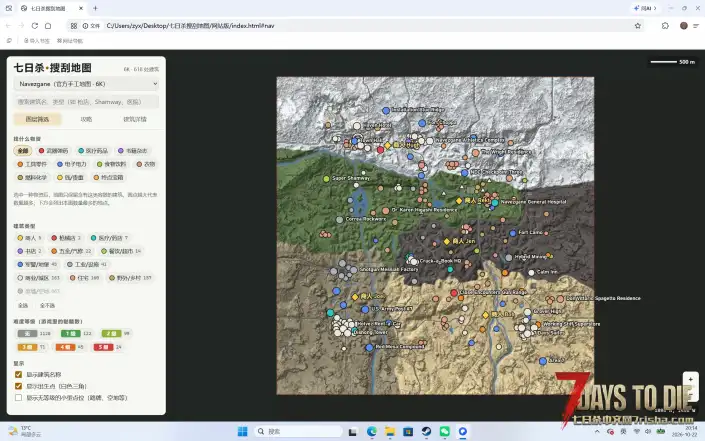Click the 全选 button
The width and height of the screenshot is (705, 441).
(23, 306)
